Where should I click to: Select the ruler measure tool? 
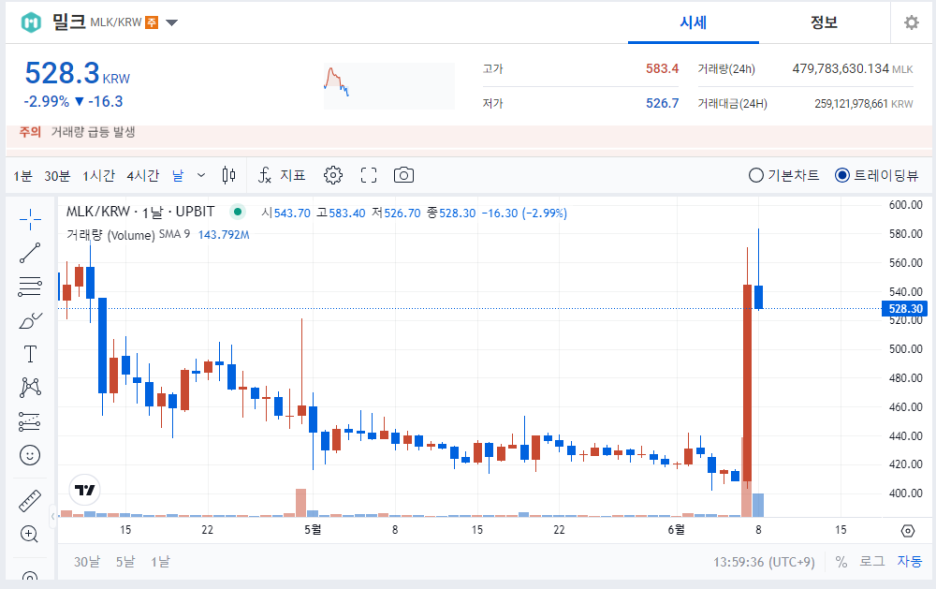(x=30, y=501)
